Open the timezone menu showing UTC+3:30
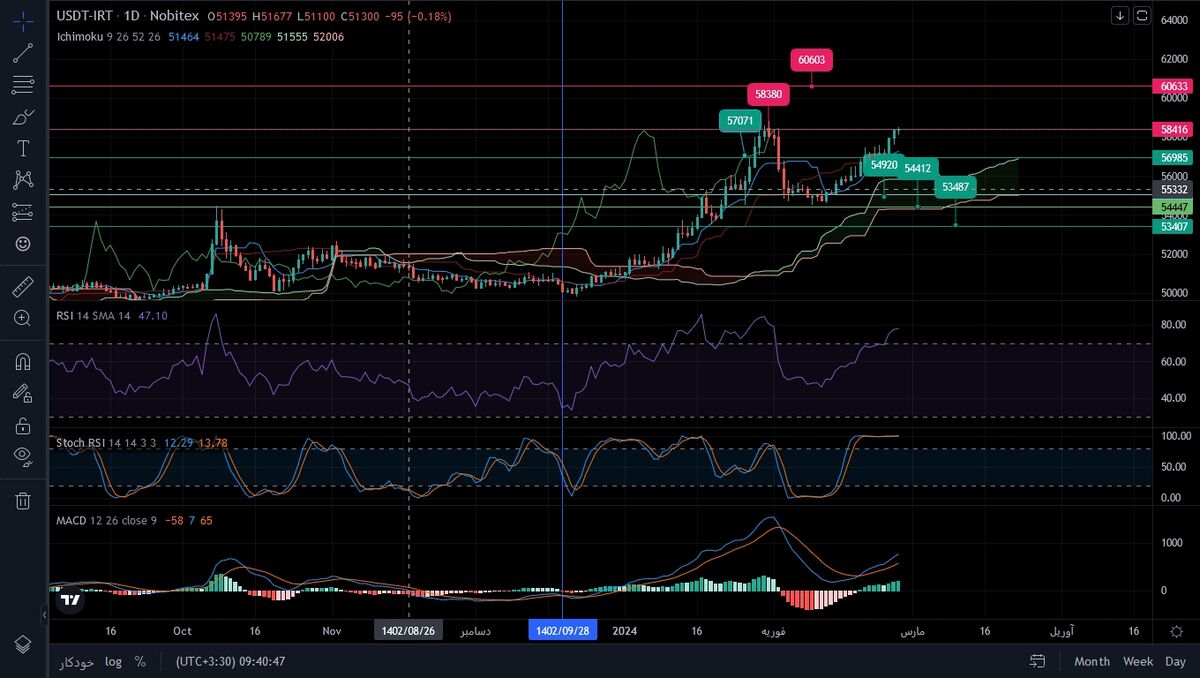 coord(231,661)
